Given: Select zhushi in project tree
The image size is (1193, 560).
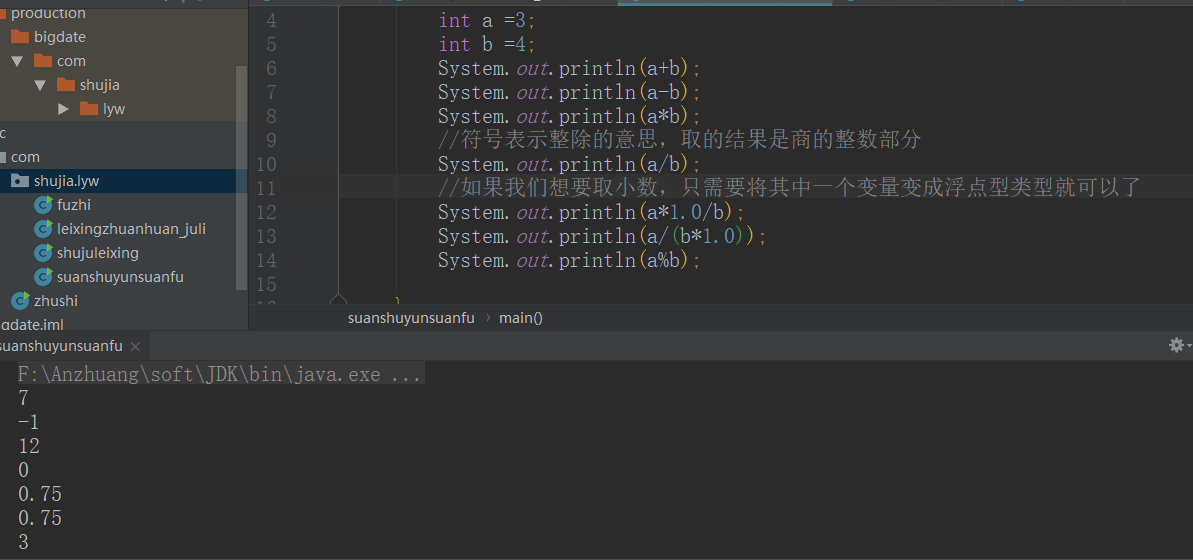Looking at the screenshot, I should [56, 301].
